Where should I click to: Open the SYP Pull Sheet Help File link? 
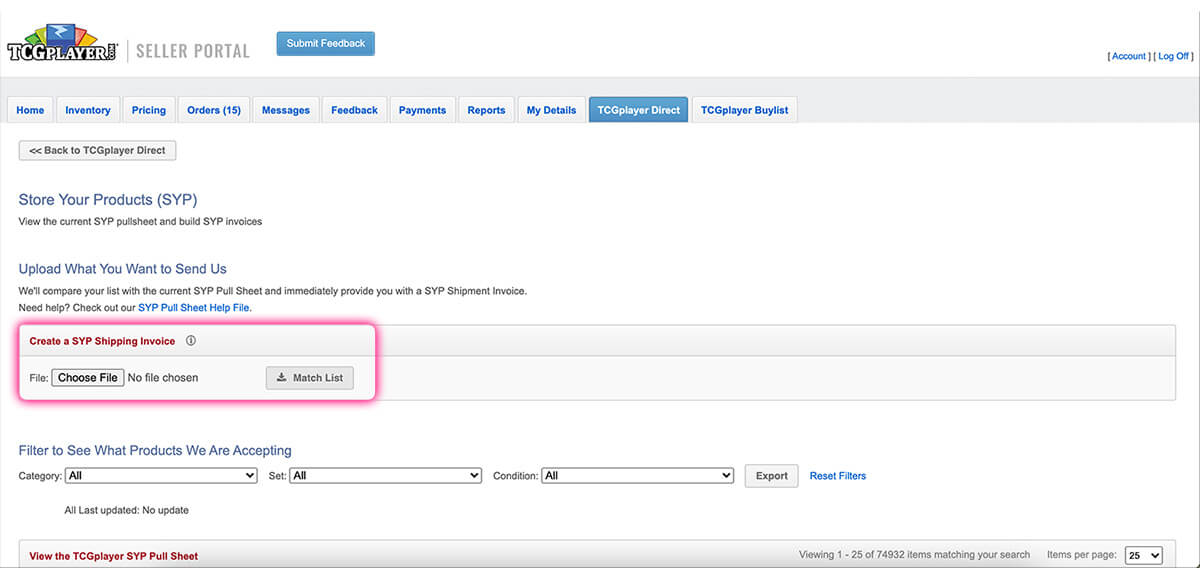194,307
